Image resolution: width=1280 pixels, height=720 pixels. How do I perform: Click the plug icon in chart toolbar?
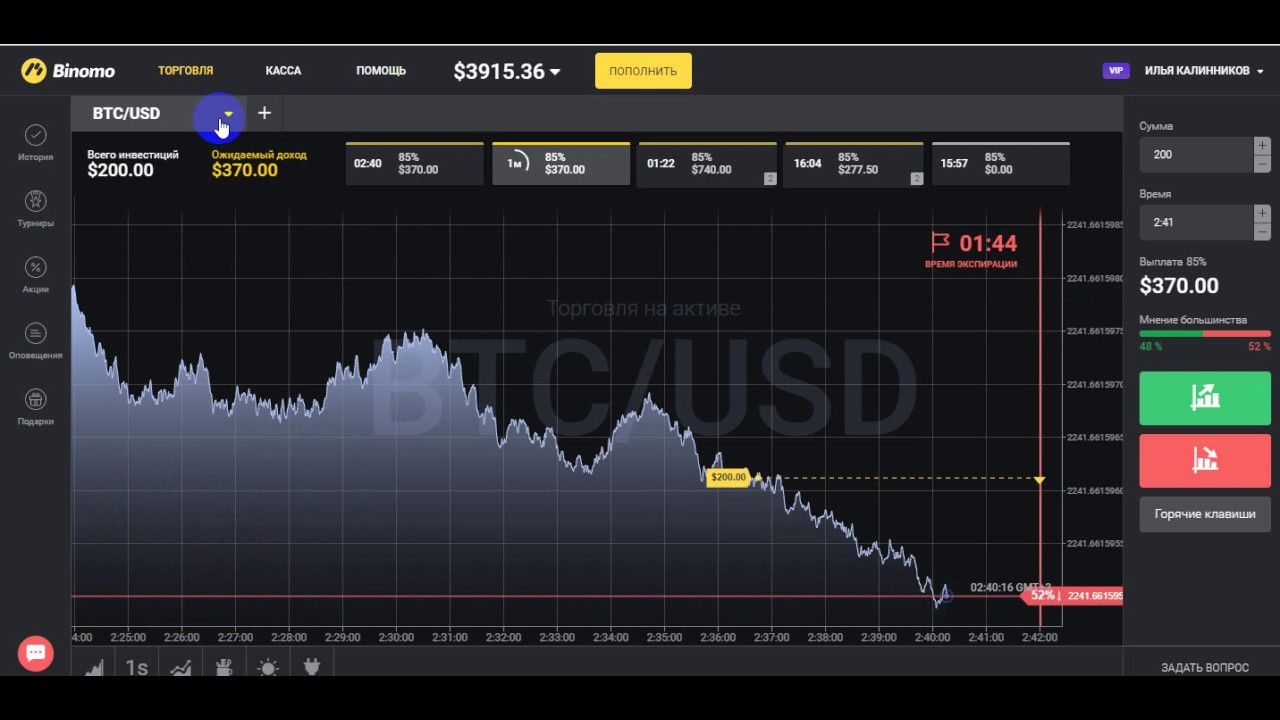pos(311,667)
